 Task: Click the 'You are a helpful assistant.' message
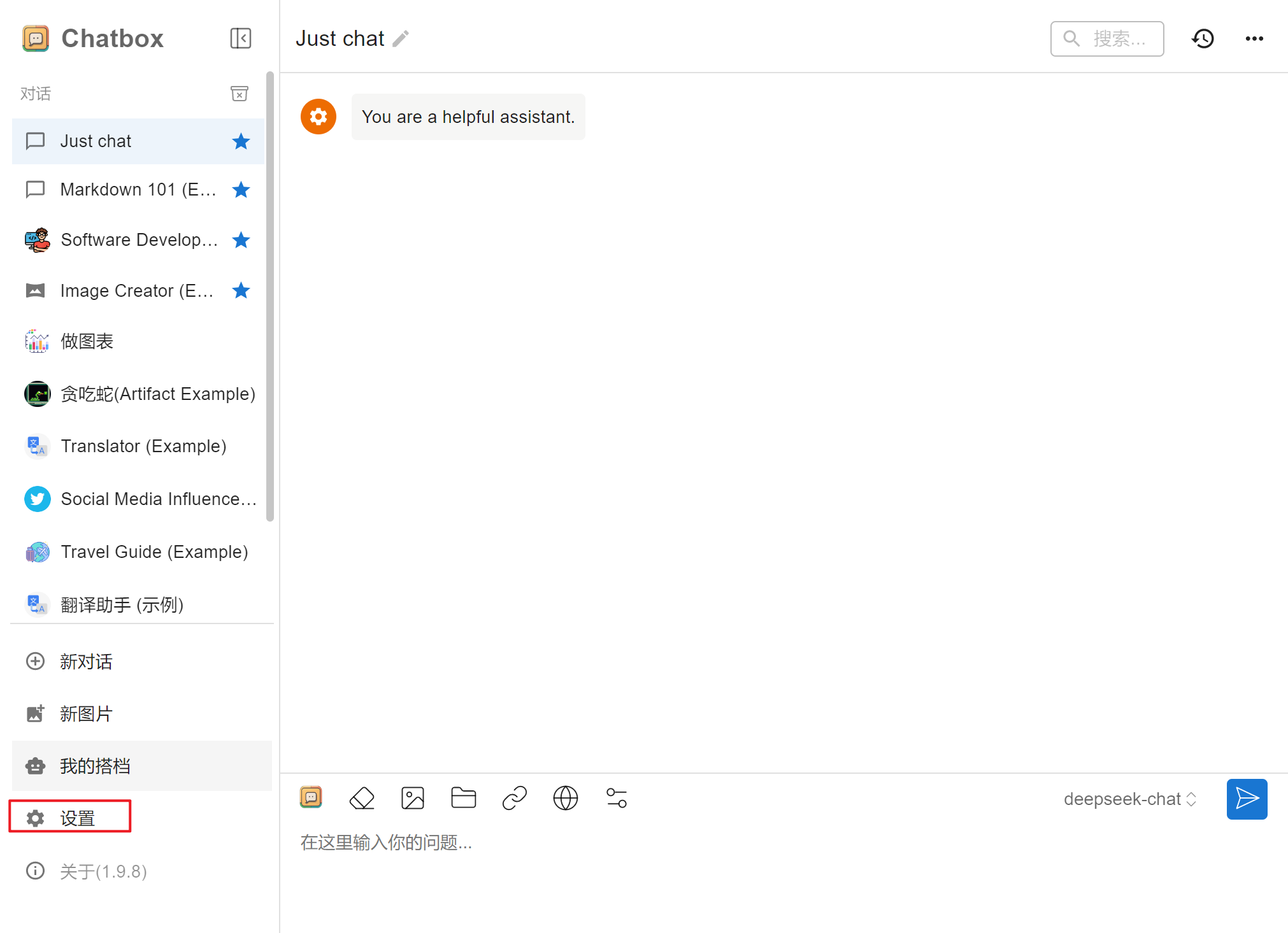tap(468, 117)
